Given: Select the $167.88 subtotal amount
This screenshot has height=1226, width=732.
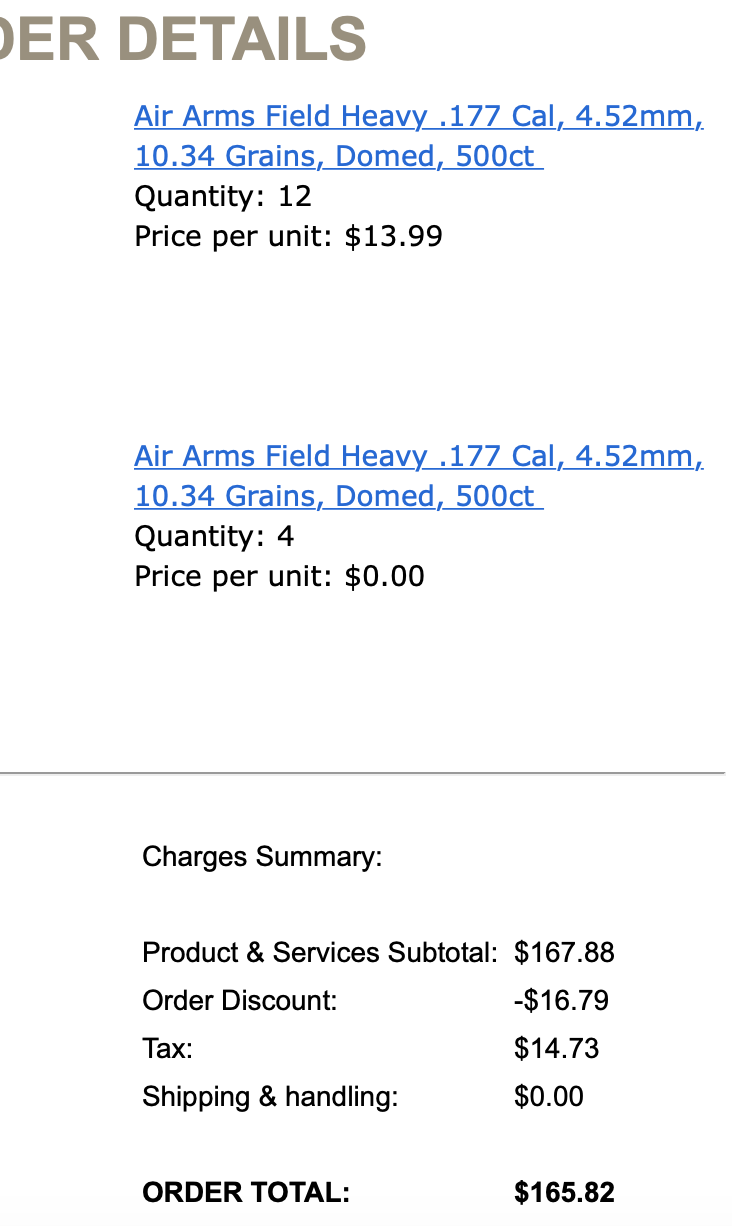Looking at the screenshot, I should pyautogui.click(x=564, y=952).
